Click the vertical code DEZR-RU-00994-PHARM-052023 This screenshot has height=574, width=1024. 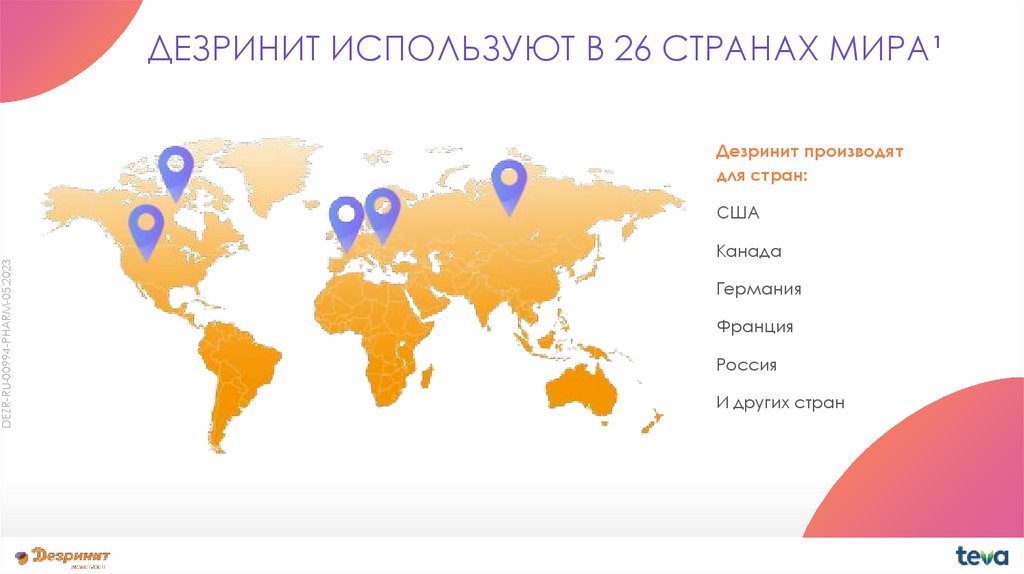click(x=7, y=343)
